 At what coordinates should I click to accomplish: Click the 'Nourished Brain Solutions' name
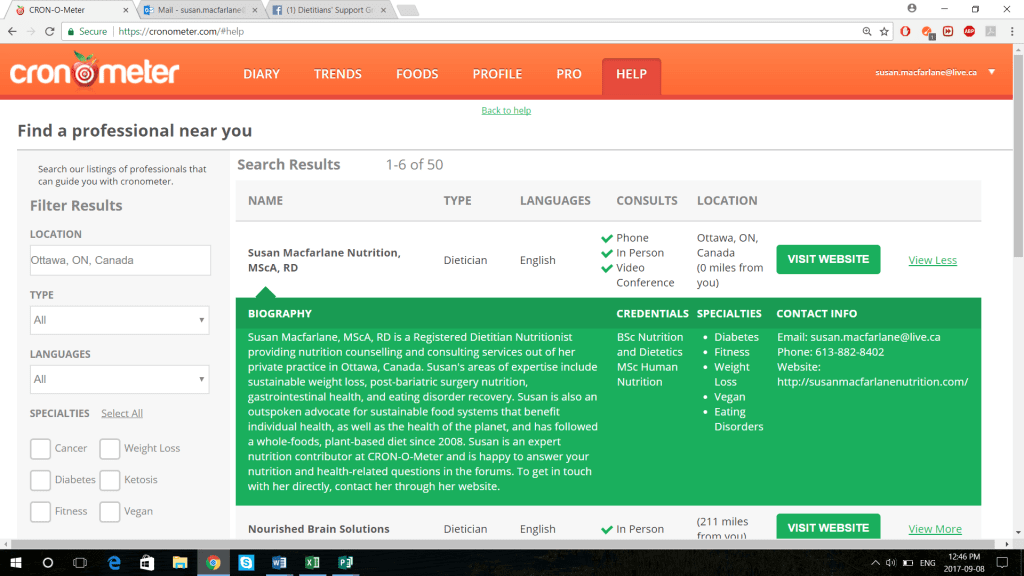[319, 529]
